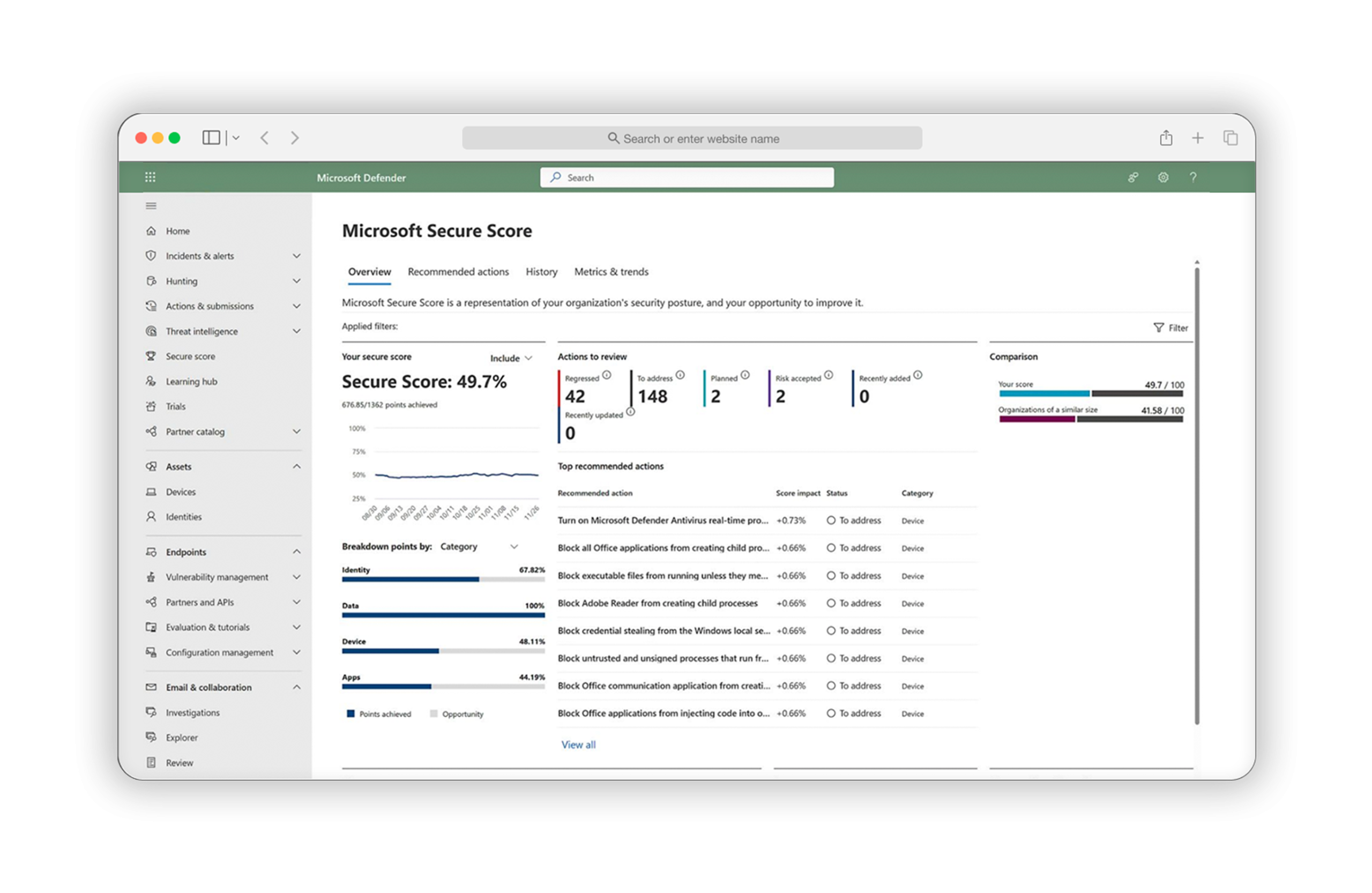Image resolution: width=1372 pixels, height=893 pixels.
Task: Expand Incidents & alerts menu chevron
Action: [296, 256]
